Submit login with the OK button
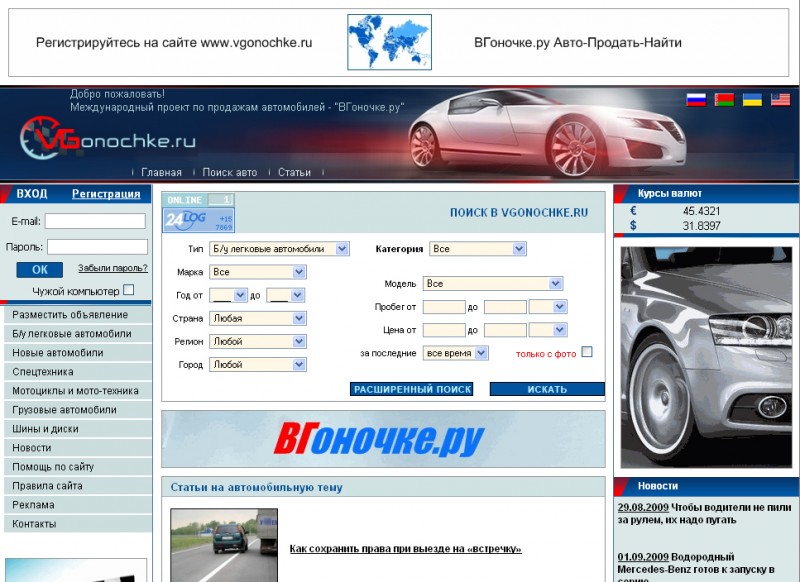The height and width of the screenshot is (582, 800). point(39,270)
